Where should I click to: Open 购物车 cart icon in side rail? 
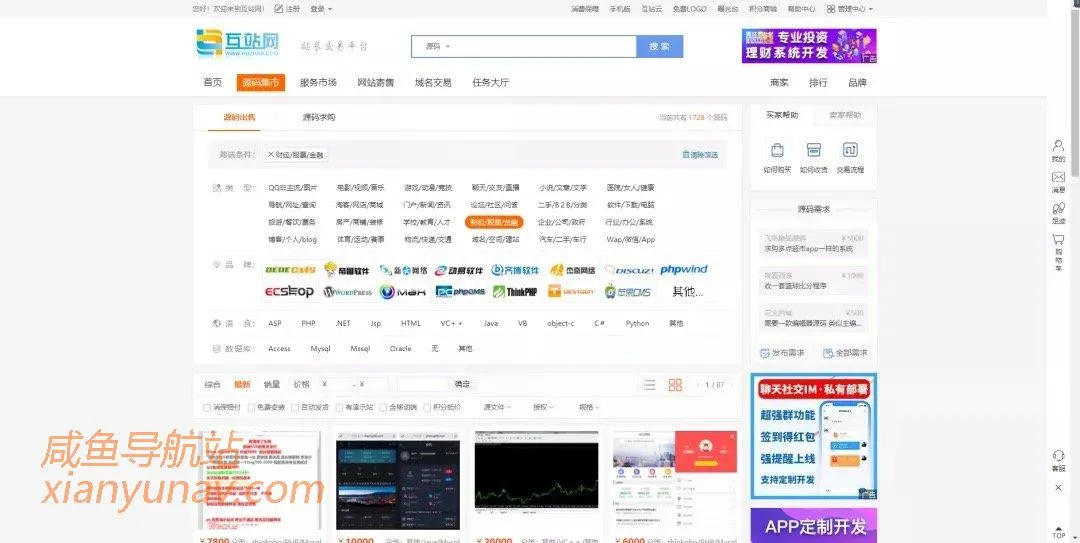pyautogui.click(x=1058, y=239)
